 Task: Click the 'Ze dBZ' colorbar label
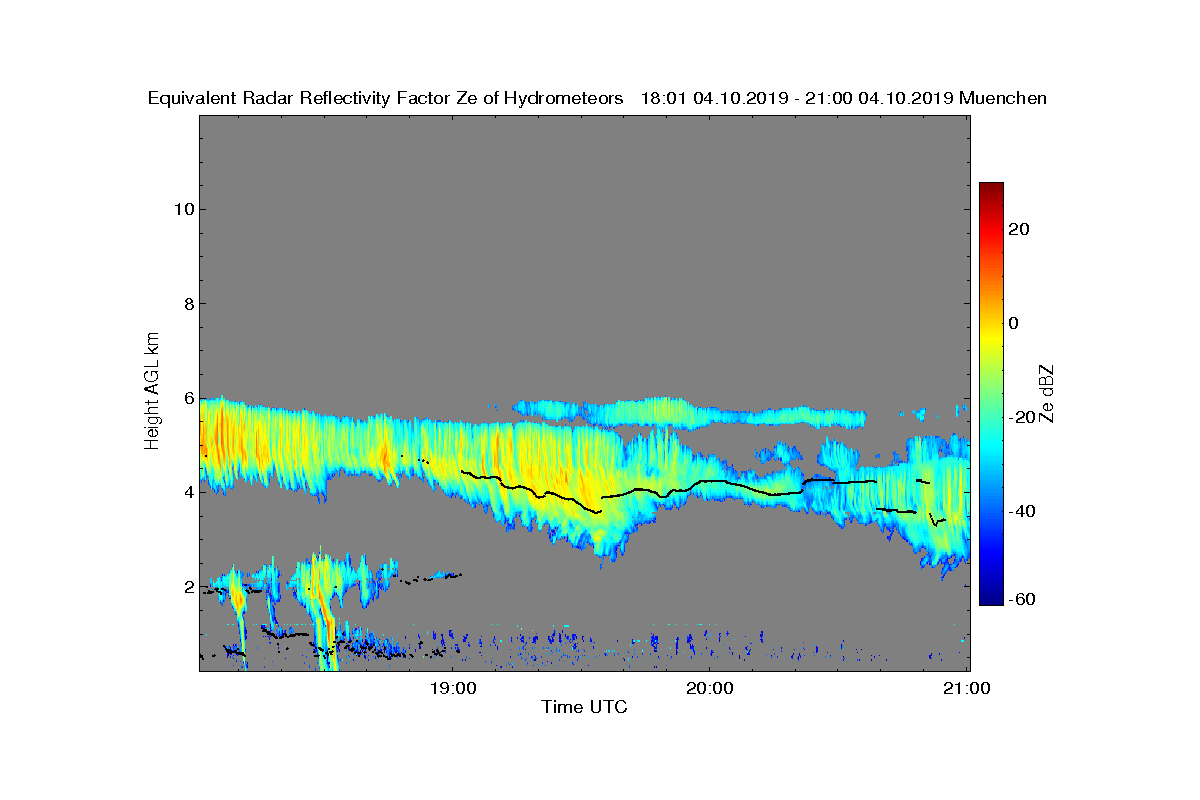1047,393
